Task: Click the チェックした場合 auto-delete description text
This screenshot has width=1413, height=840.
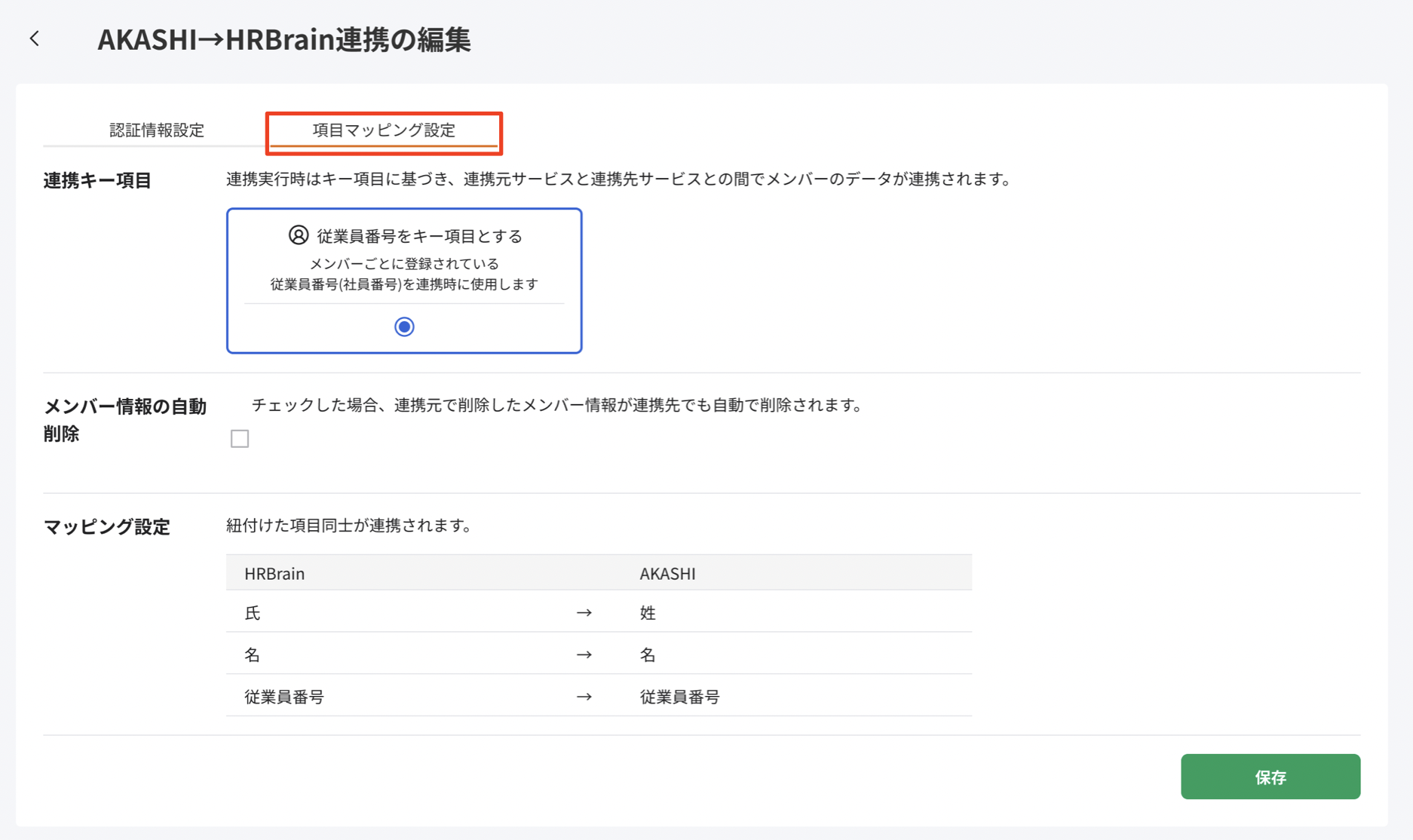Action: pyautogui.click(x=556, y=405)
